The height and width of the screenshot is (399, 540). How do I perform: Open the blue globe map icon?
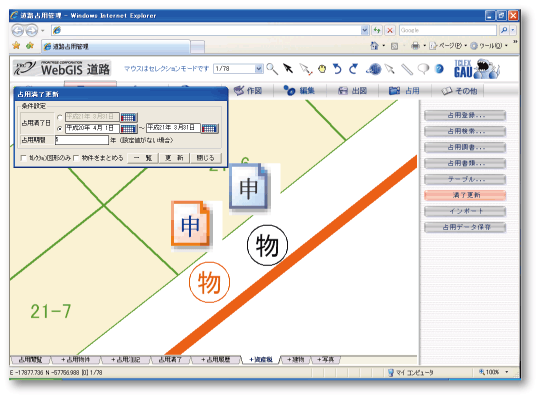coord(374,69)
